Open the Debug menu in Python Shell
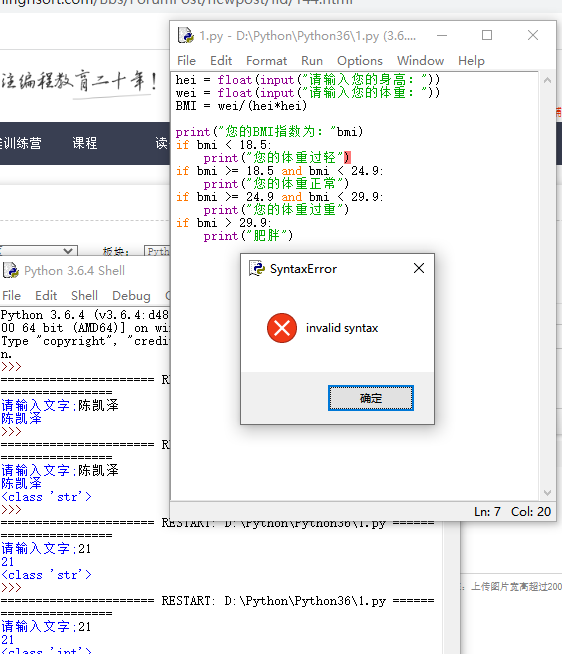This screenshot has height=654, width=562. pos(131,296)
